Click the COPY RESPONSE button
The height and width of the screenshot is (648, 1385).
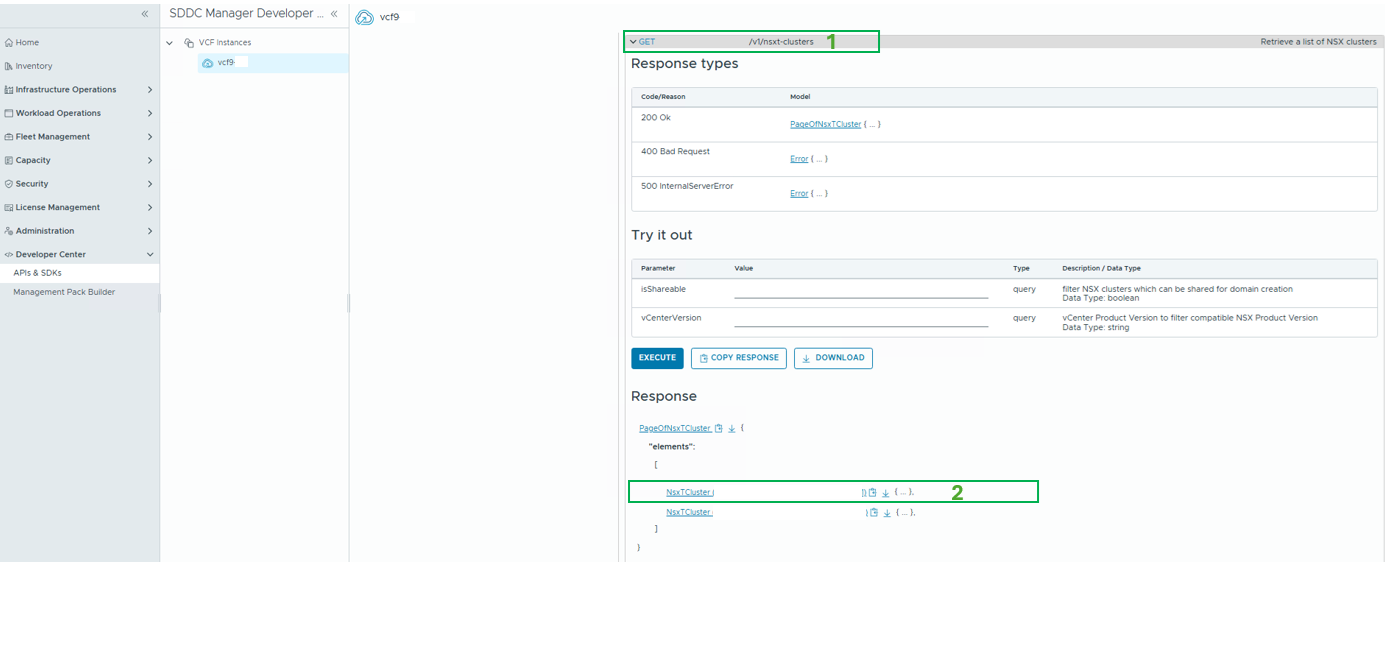pos(739,358)
